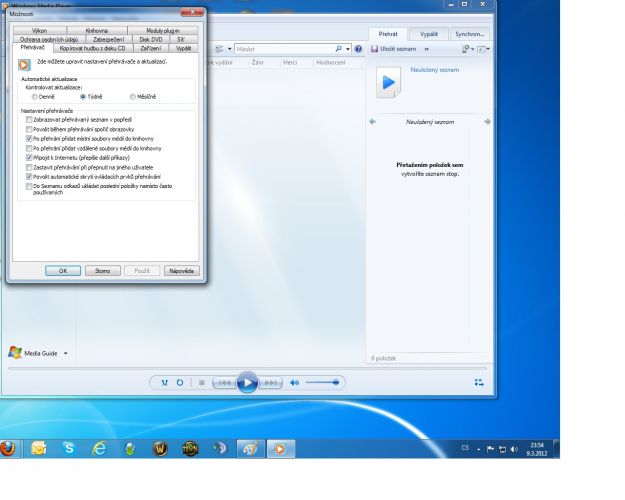Enable Zobrazovat přehrávaný seznam v popředí
Screen dimensions: 625x500
[29, 120]
